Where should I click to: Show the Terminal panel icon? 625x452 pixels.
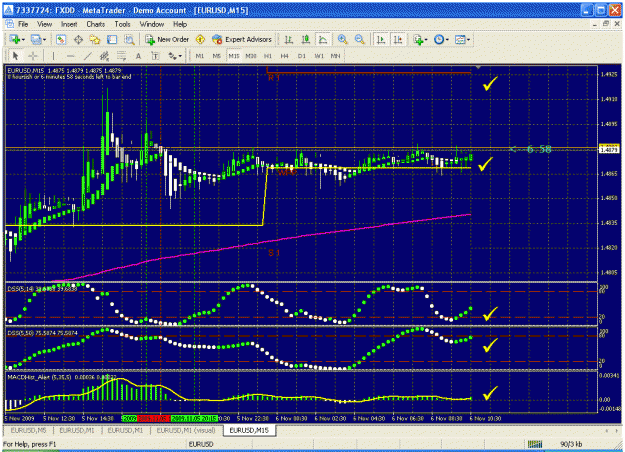(112, 39)
